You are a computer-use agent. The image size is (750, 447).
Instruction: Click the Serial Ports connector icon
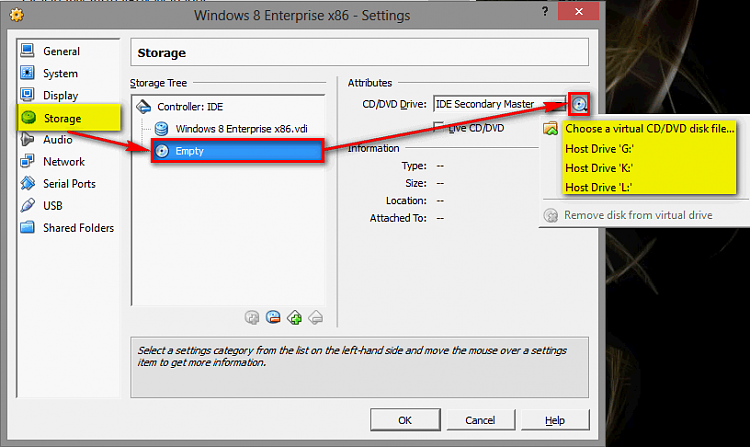pyautogui.click(x=27, y=183)
